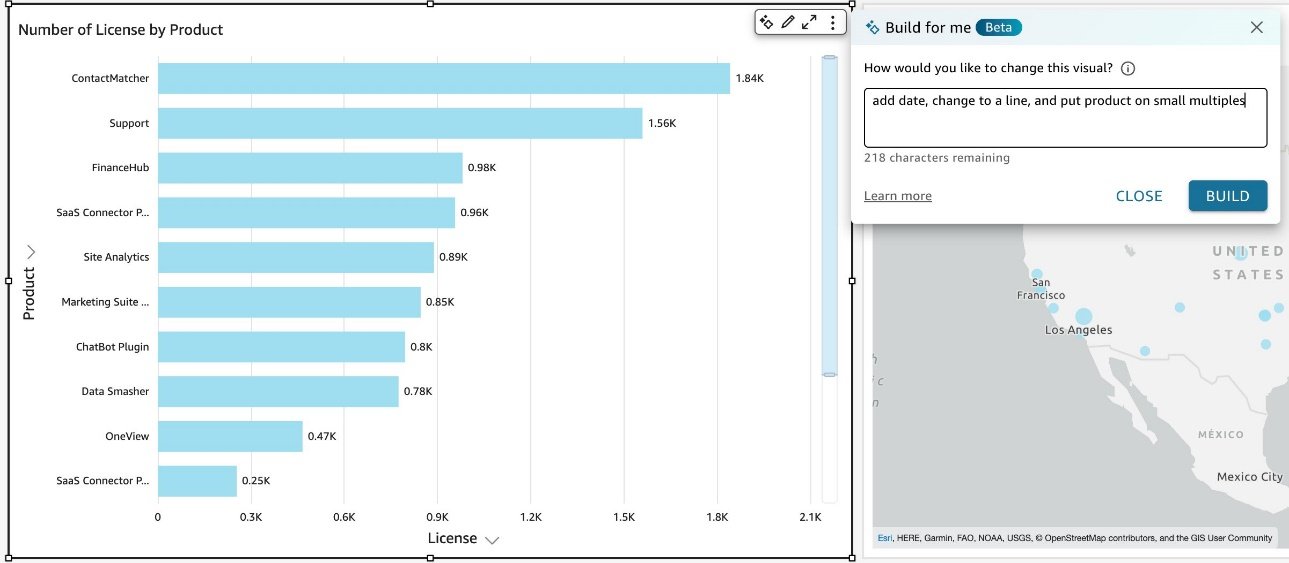Click the large bubble near Los Angeles
This screenshot has width=1289, height=563.
(x=1083, y=316)
